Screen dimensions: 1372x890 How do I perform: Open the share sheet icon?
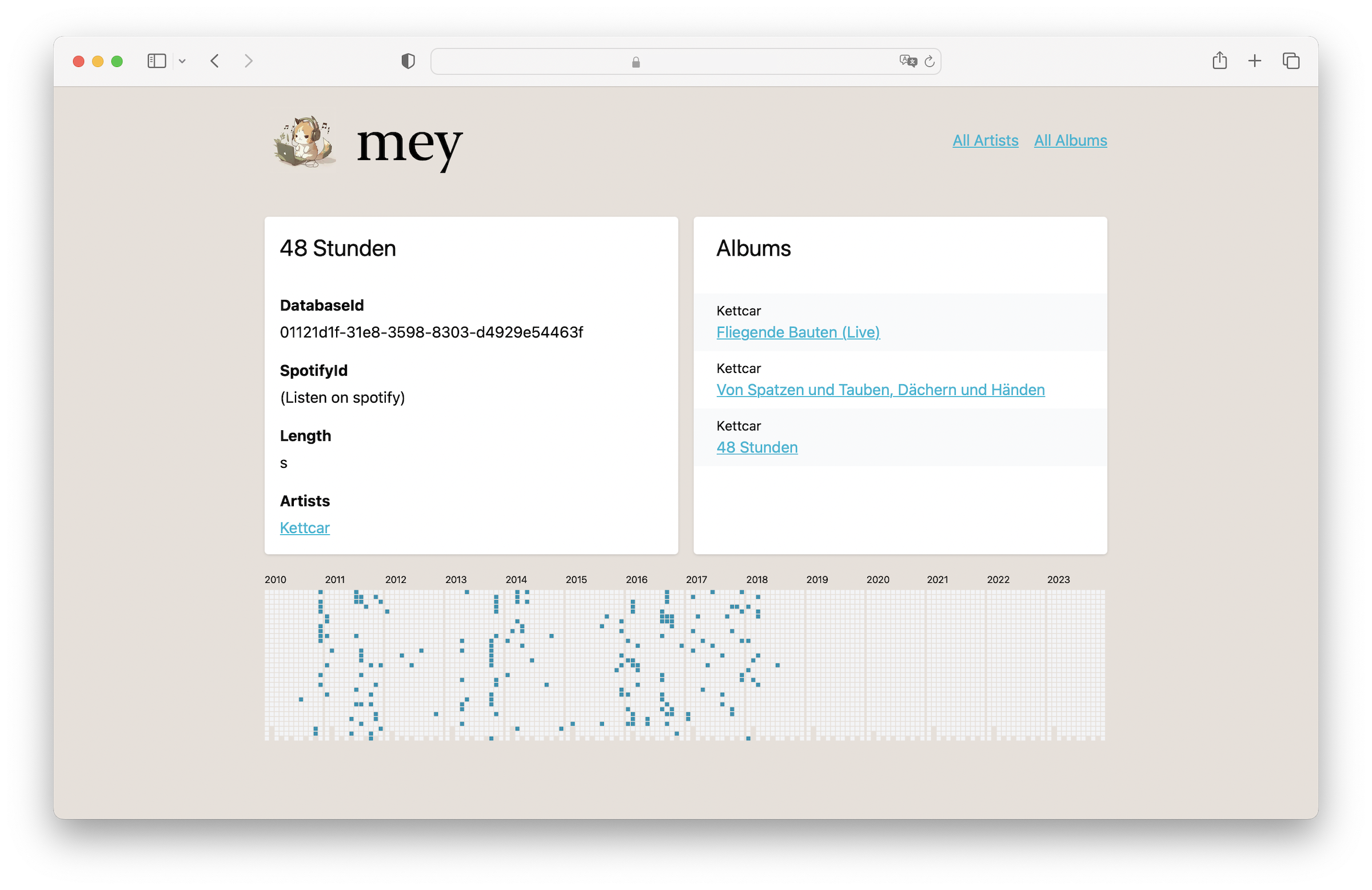click(x=1219, y=61)
